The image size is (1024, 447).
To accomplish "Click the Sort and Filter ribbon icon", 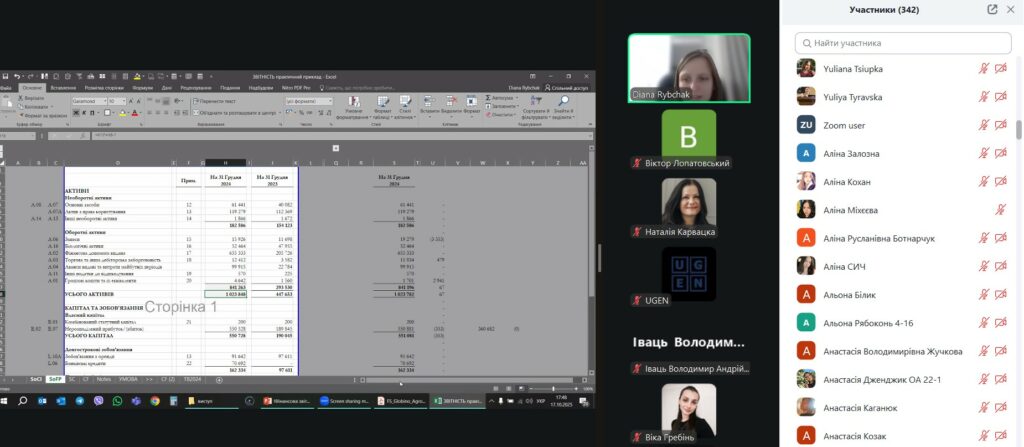I will point(536,102).
